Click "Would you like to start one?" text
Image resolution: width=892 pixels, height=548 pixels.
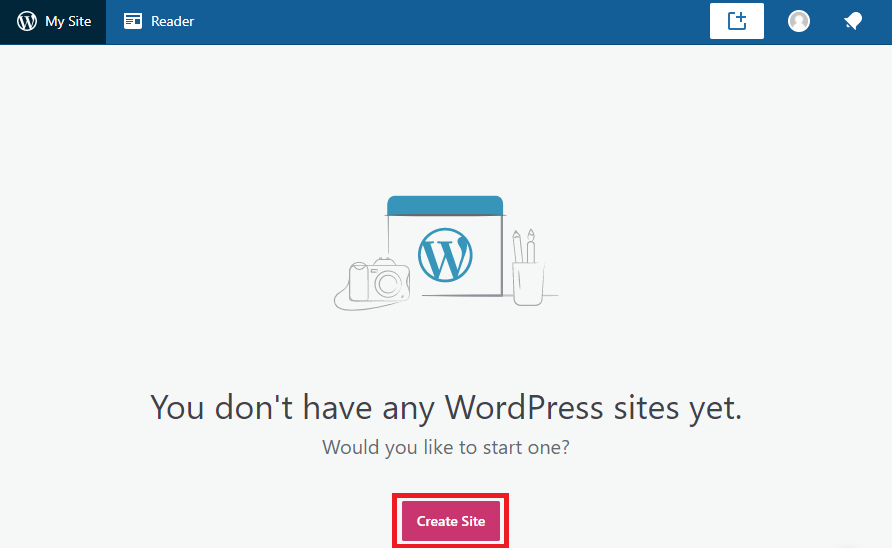pos(446,447)
